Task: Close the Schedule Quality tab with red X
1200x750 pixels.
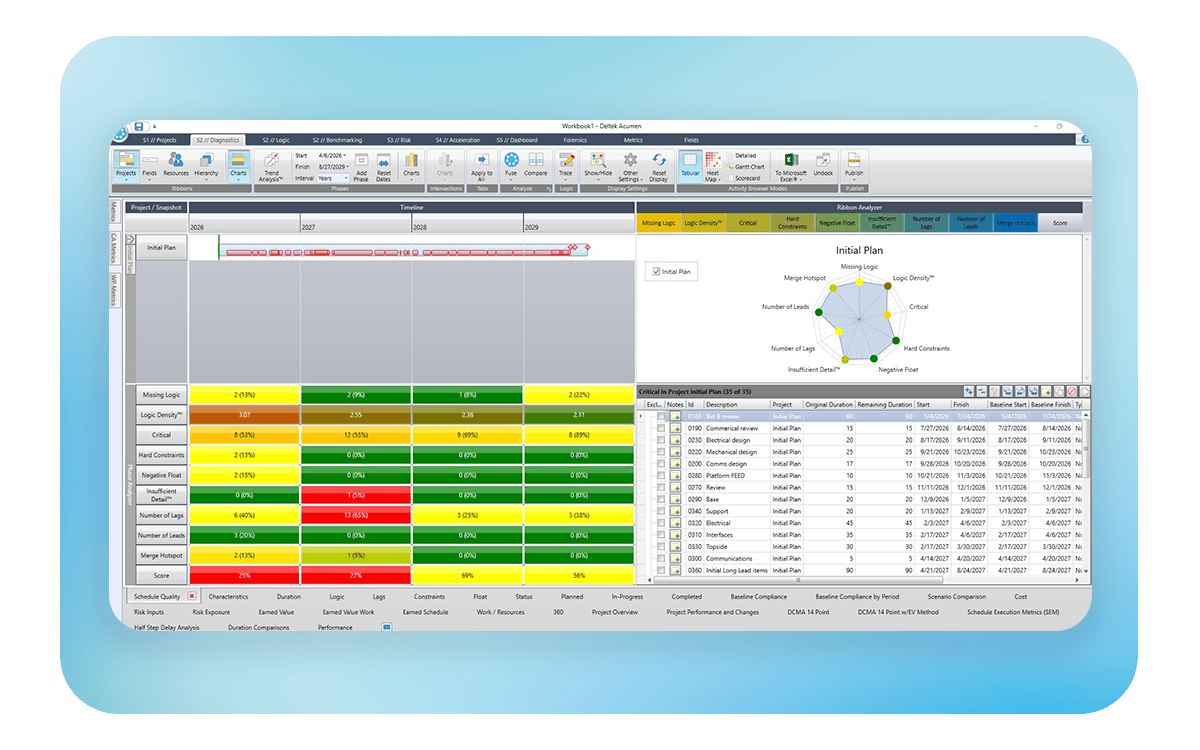Action: click(192, 596)
